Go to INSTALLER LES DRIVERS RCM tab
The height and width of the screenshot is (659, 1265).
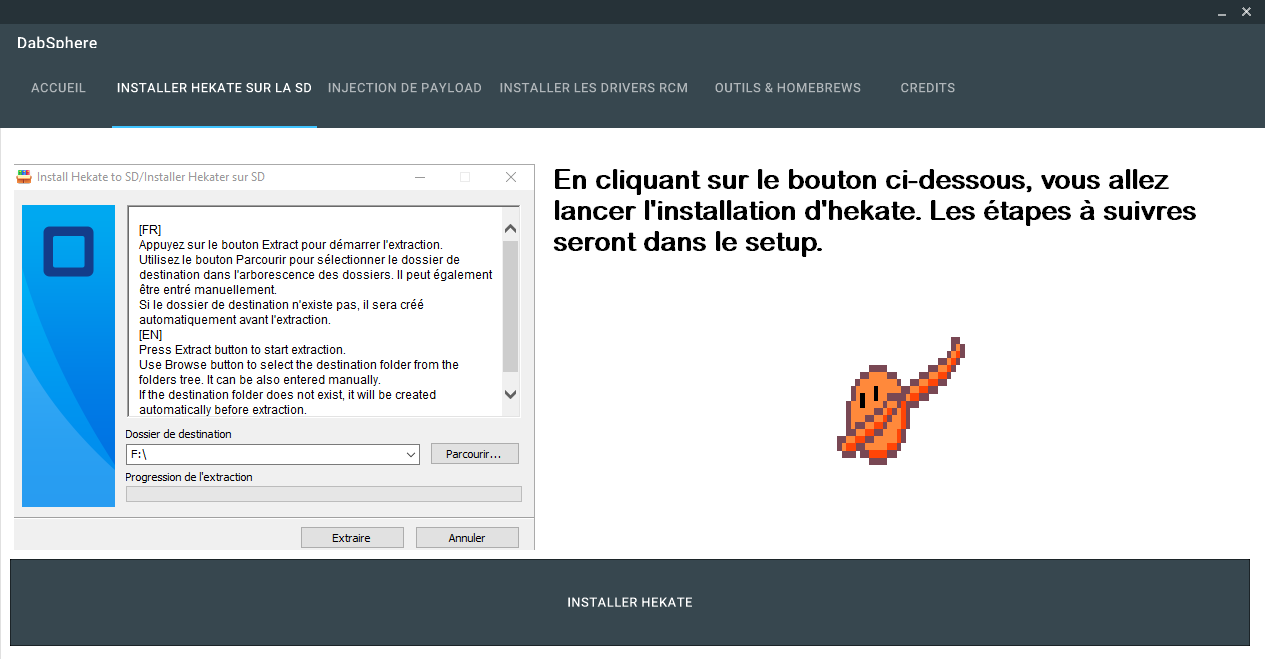(x=594, y=88)
